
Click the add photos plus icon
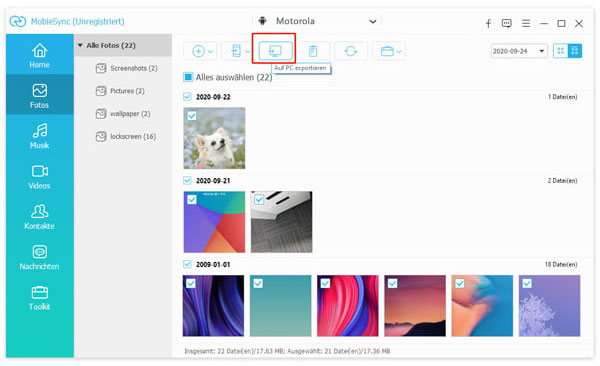(x=198, y=51)
